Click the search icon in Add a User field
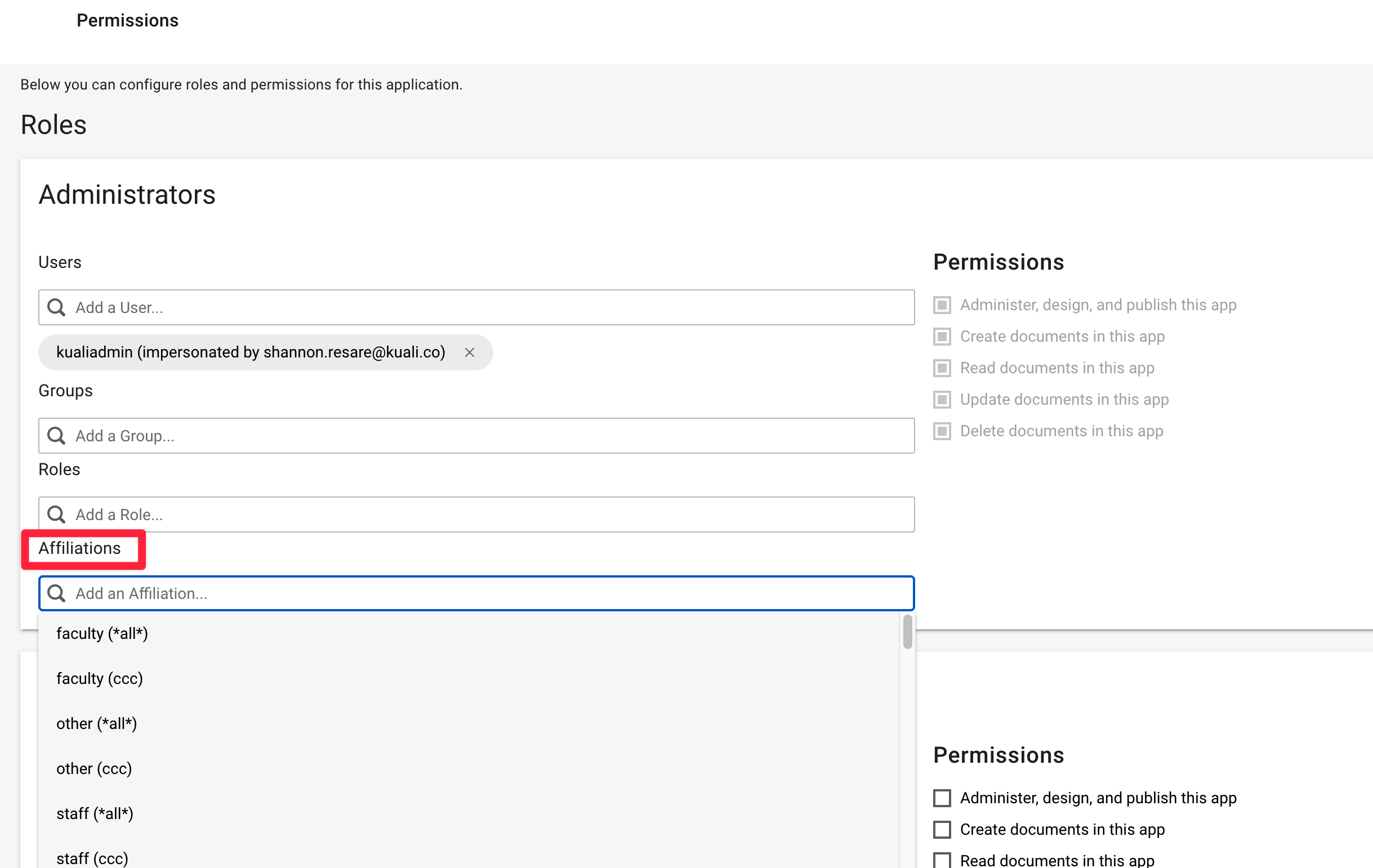Viewport: 1373px width, 868px height. click(x=56, y=307)
